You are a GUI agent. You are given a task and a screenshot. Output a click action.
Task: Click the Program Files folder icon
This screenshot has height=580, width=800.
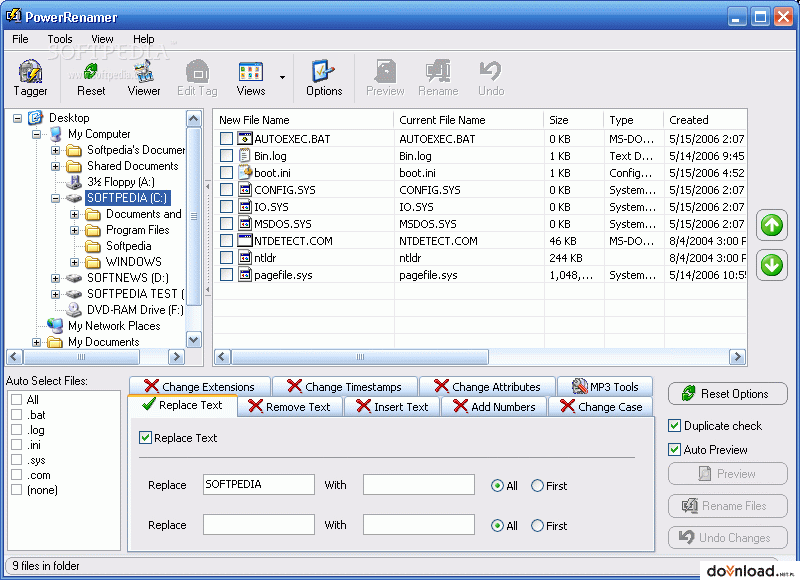click(x=93, y=230)
